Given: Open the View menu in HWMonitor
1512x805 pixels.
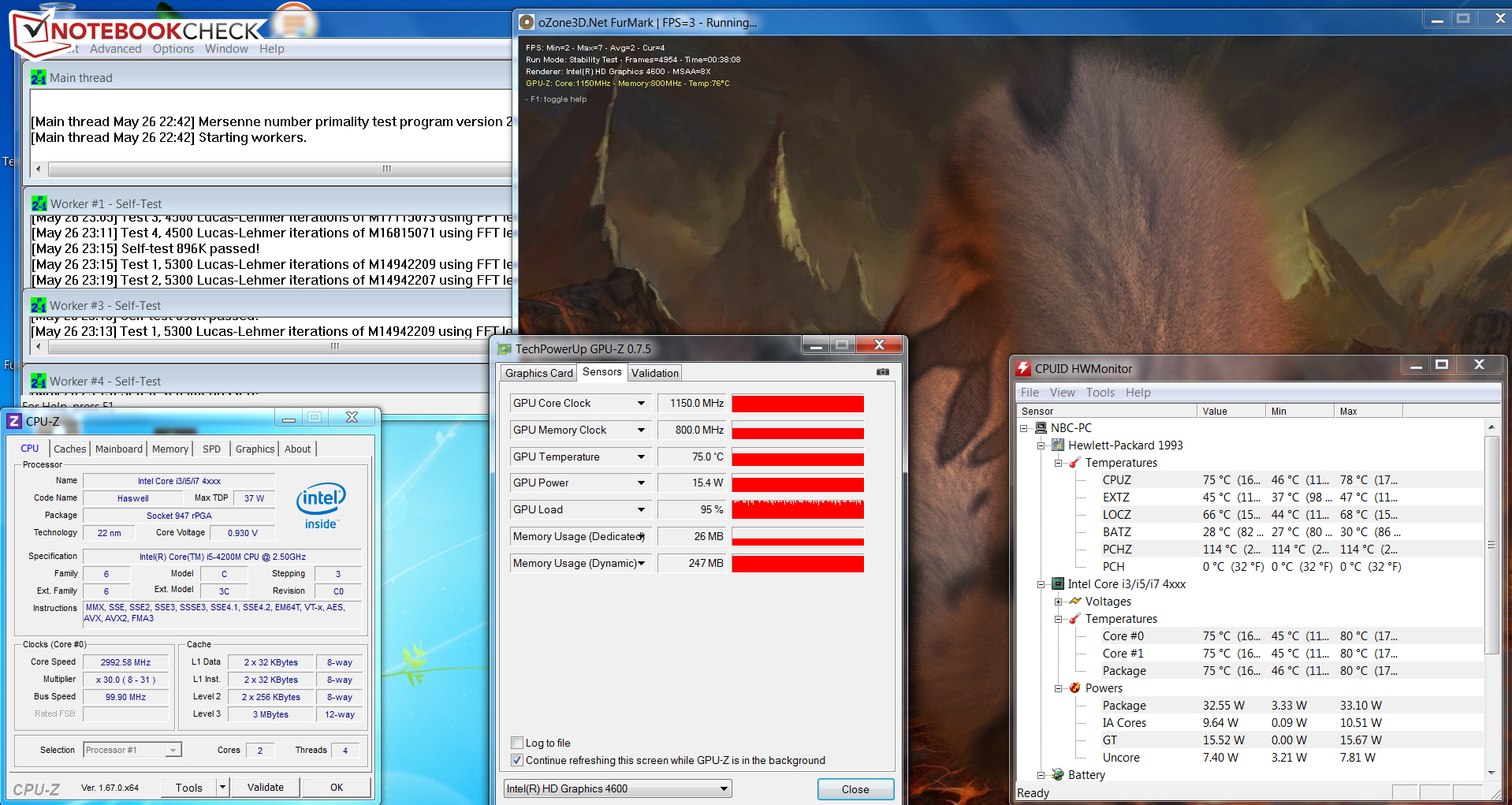Looking at the screenshot, I should click(1062, 392).
